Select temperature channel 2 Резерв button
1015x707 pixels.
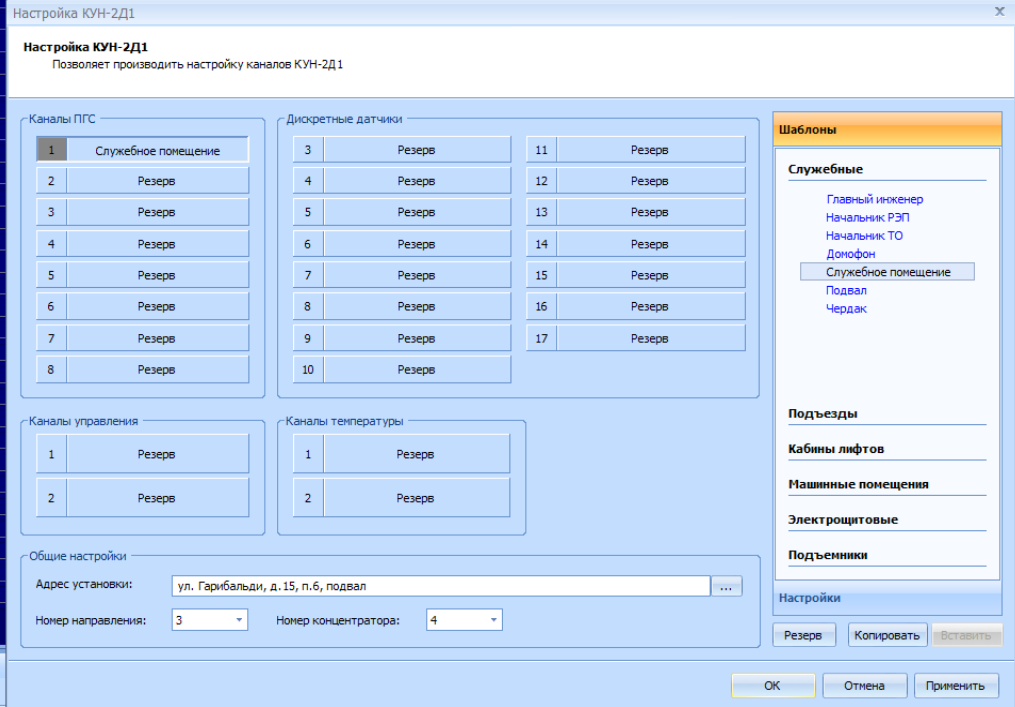[x=415, y=497]
